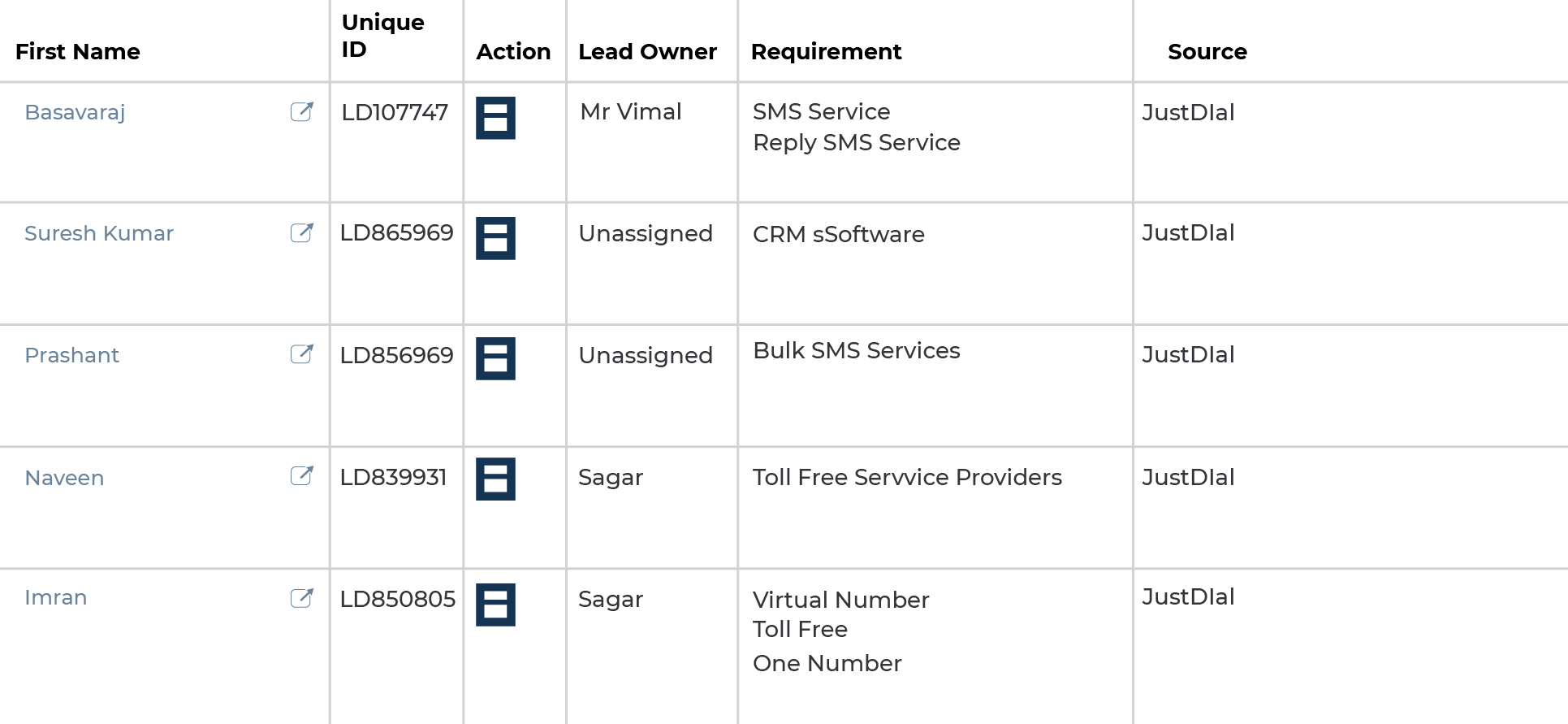
Task: Click the external link icon beside Suresh Kumar
Action: coord(302,232)
